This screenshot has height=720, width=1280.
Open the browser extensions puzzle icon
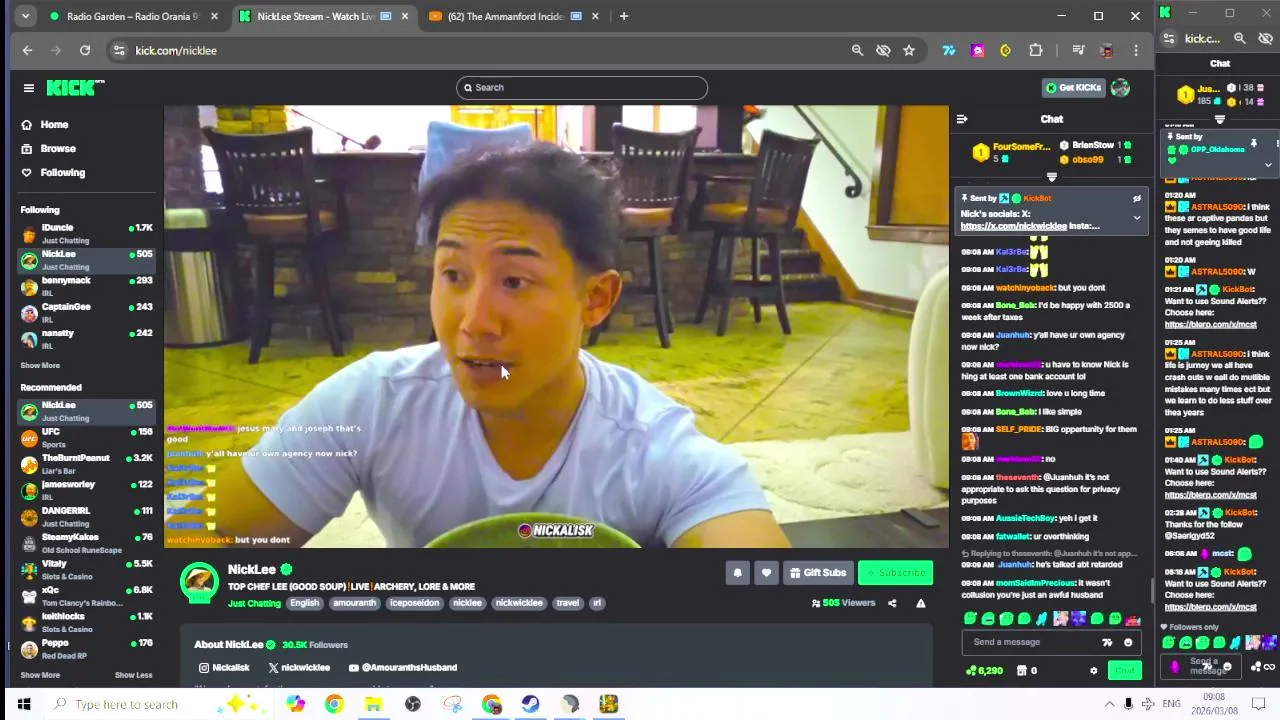tap(1036, 51)
